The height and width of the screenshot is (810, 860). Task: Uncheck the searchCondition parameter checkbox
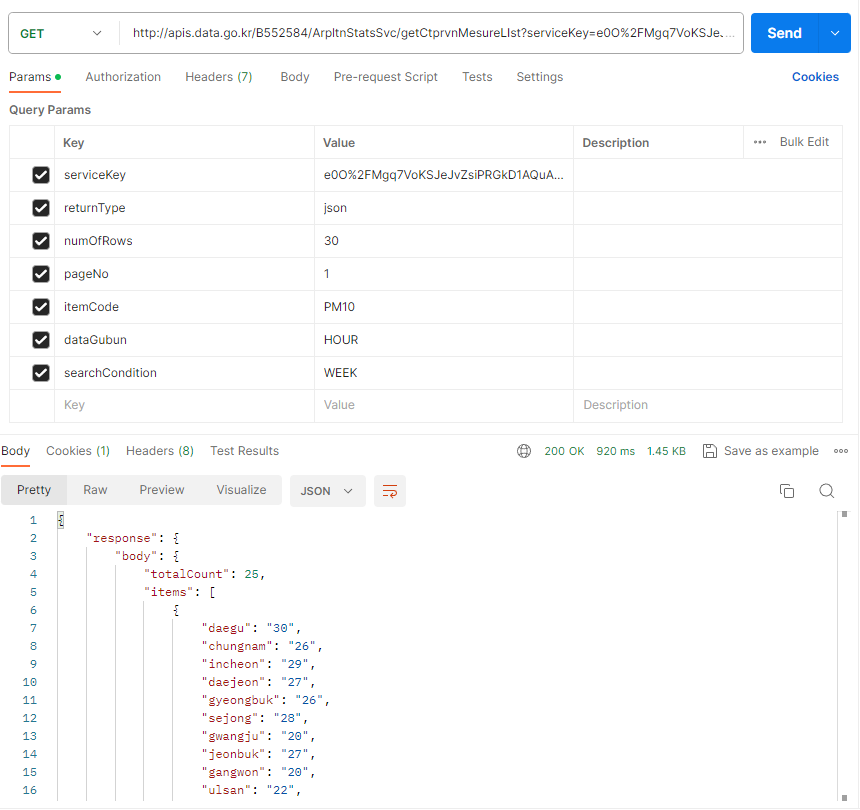click(x=41, y=373)
